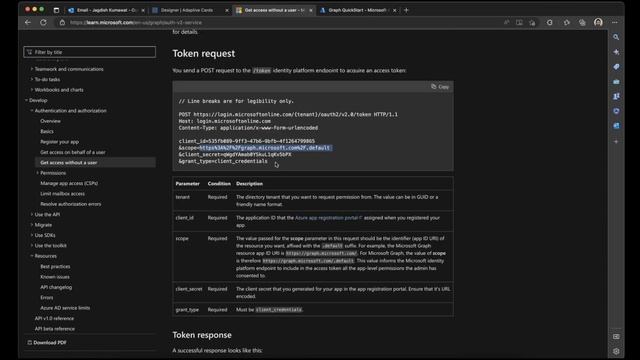
Task: Switch to Graph QuickStart tab
Action: (359, 10)
